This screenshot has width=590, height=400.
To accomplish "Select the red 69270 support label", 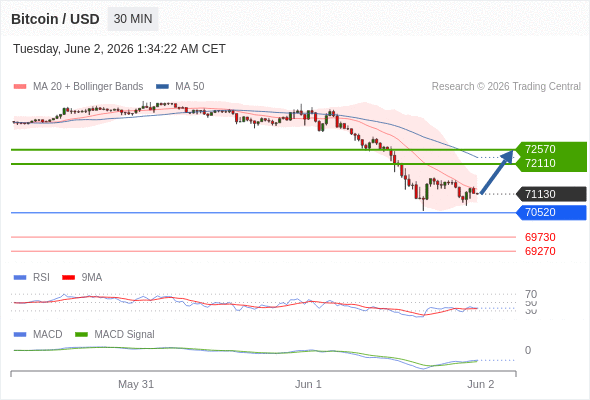I will pyautogui.click(x=540, y=251).
